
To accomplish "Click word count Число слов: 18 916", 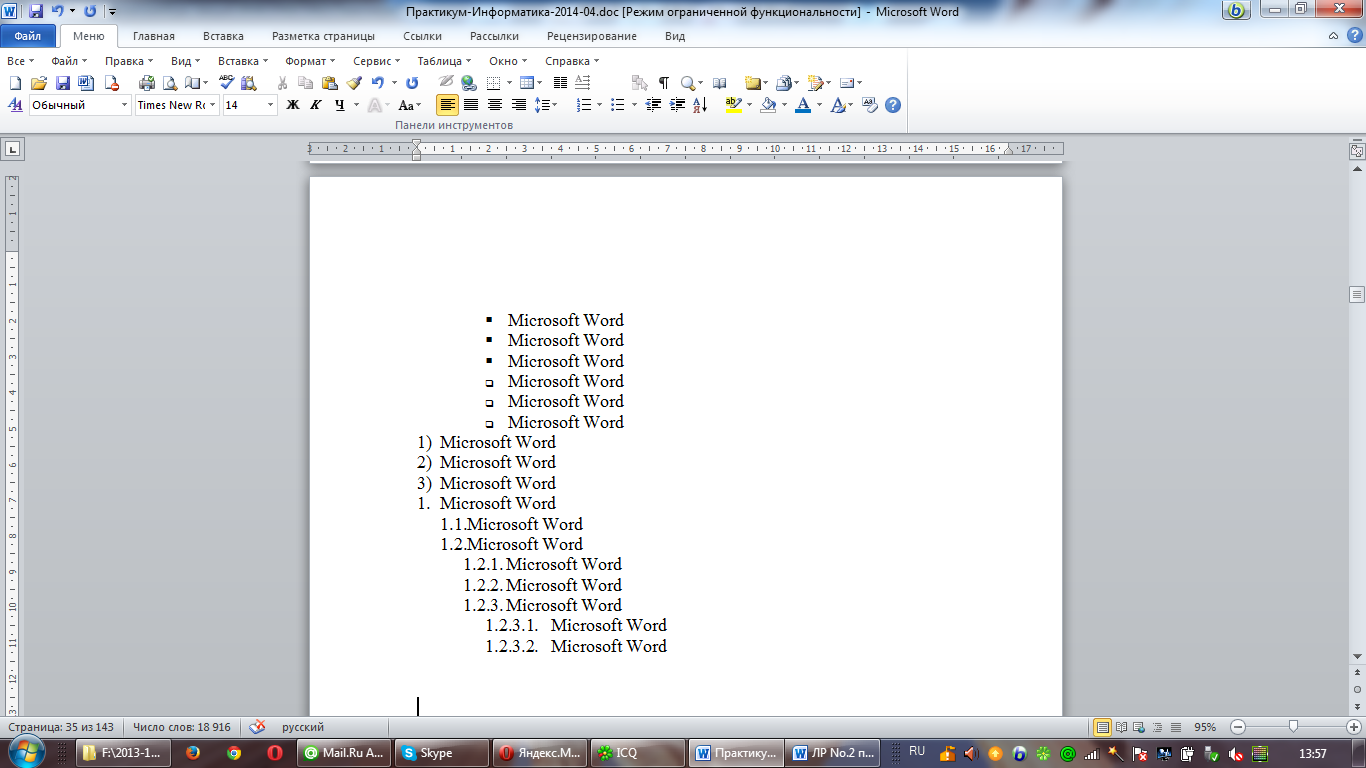I will 182,727.
